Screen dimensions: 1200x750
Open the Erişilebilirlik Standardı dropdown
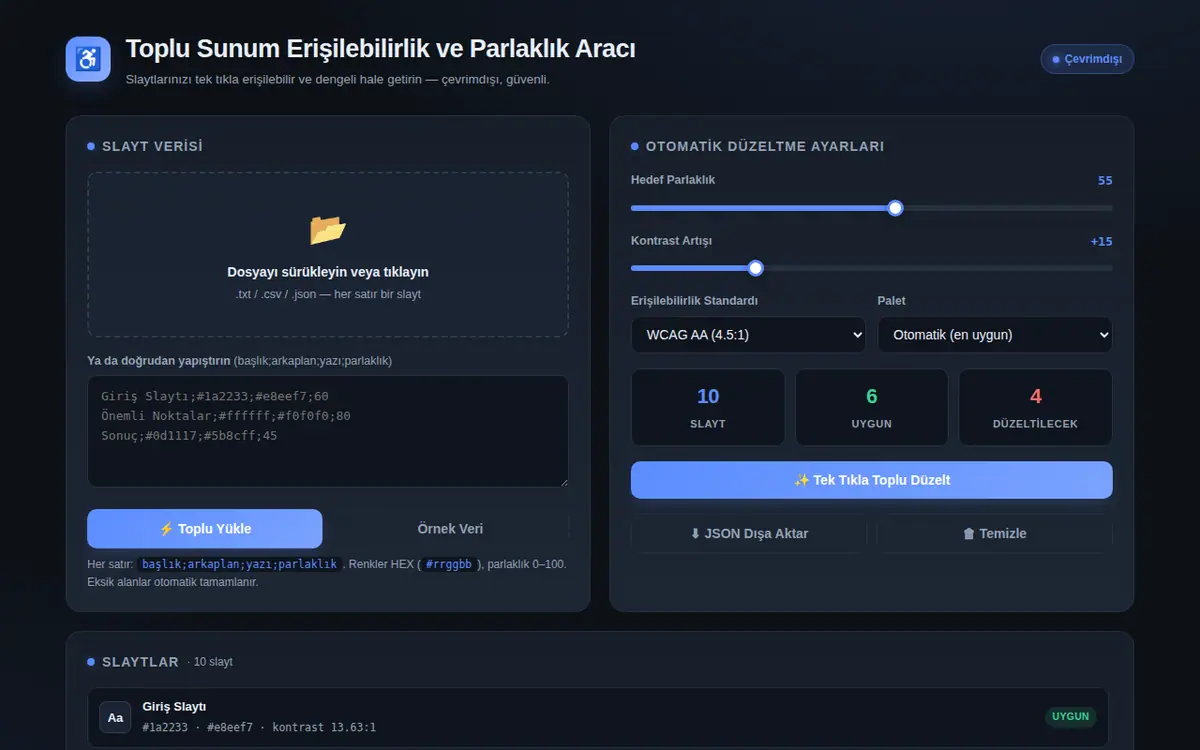[x=748, y=335]
